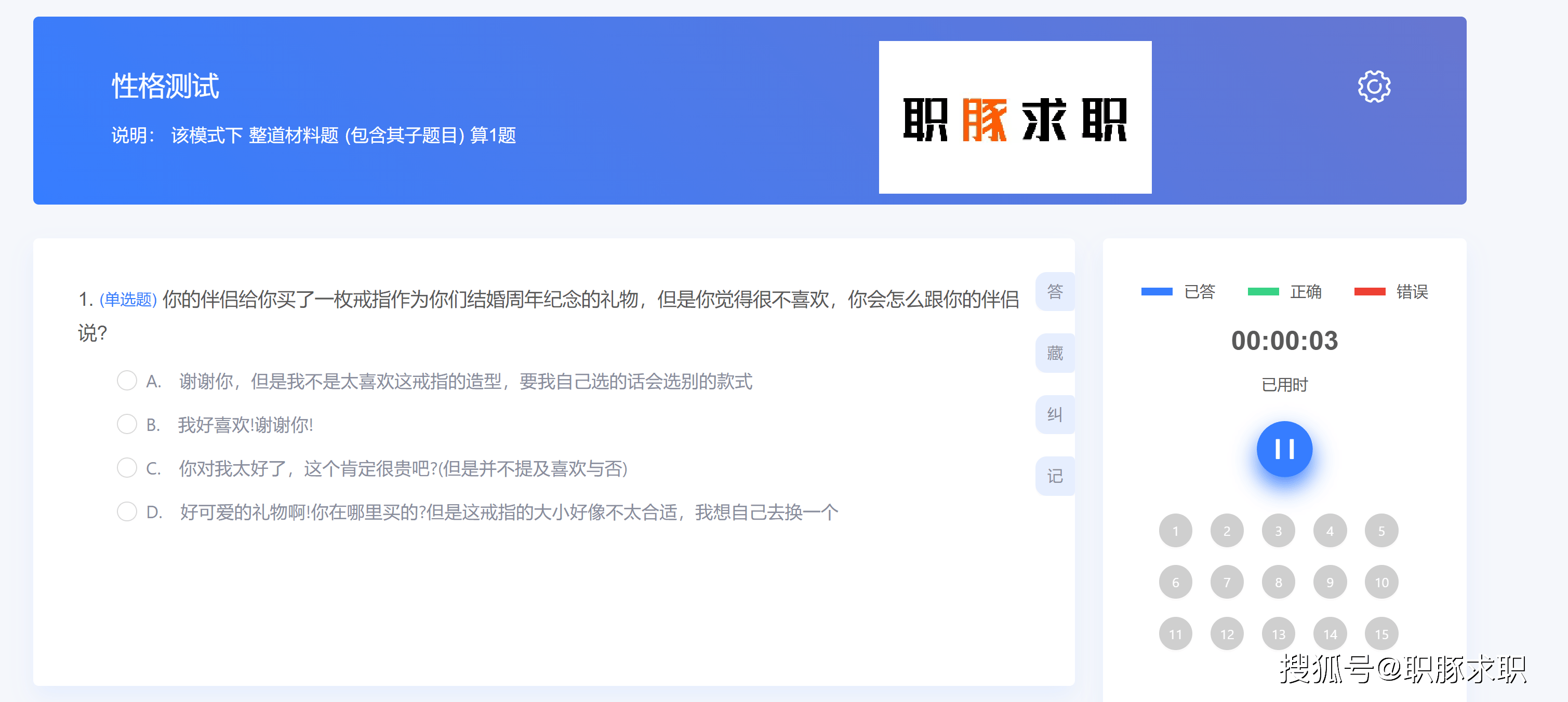Click the 职豚求职 logo image
This screenshot has width=1568, height=702.
(1015, 117)
